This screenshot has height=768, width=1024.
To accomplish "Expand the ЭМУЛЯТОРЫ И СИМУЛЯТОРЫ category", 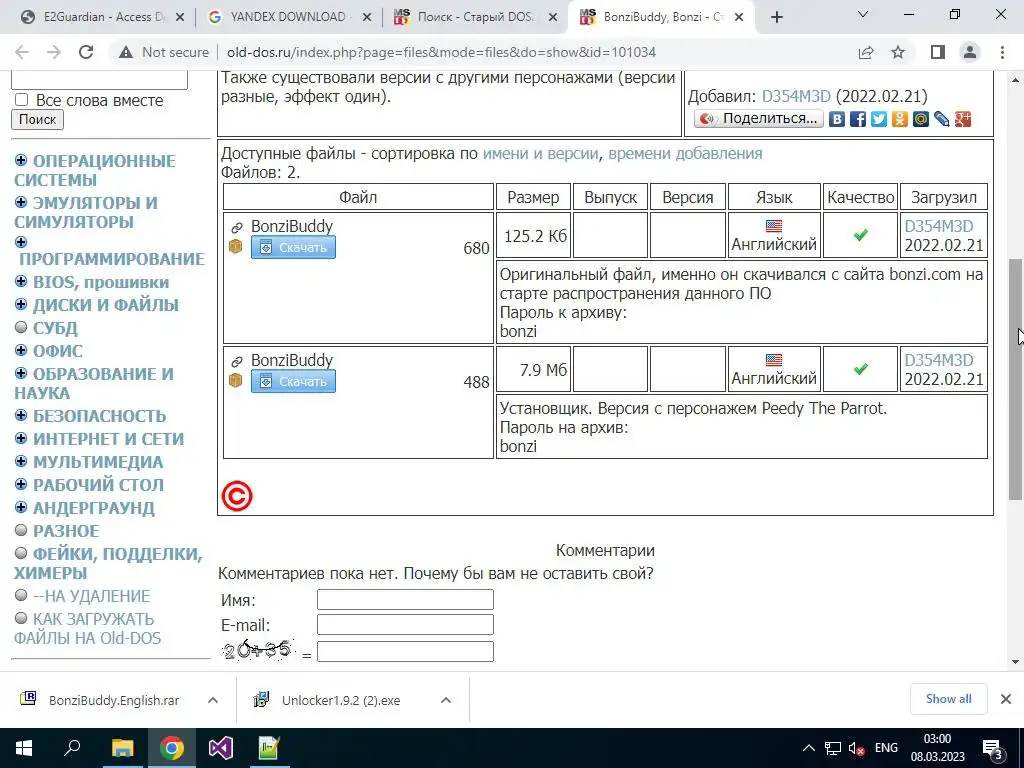I will [x=21, y=202].
